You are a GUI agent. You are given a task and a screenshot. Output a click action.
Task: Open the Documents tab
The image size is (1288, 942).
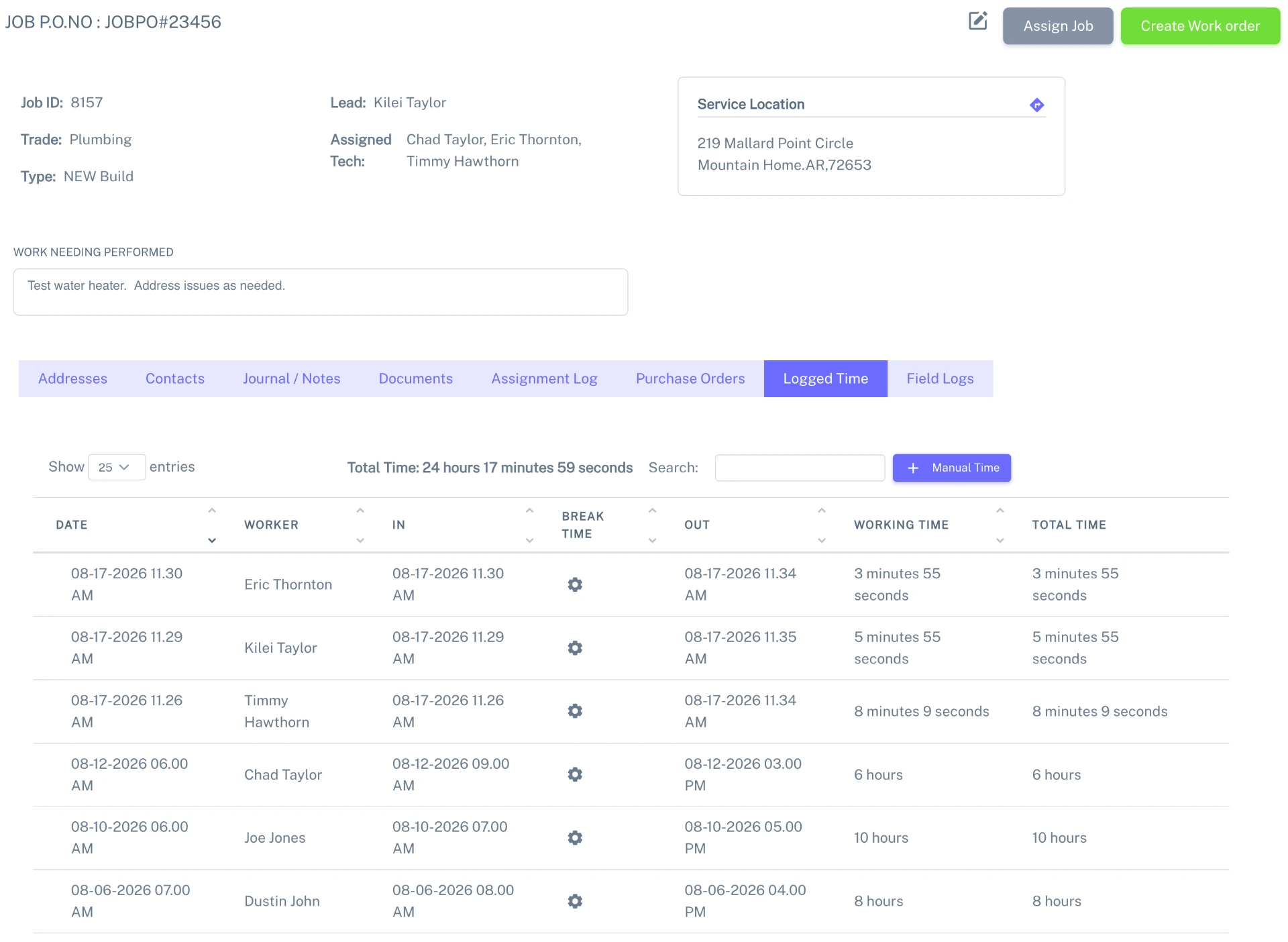(x=416, y=378)
